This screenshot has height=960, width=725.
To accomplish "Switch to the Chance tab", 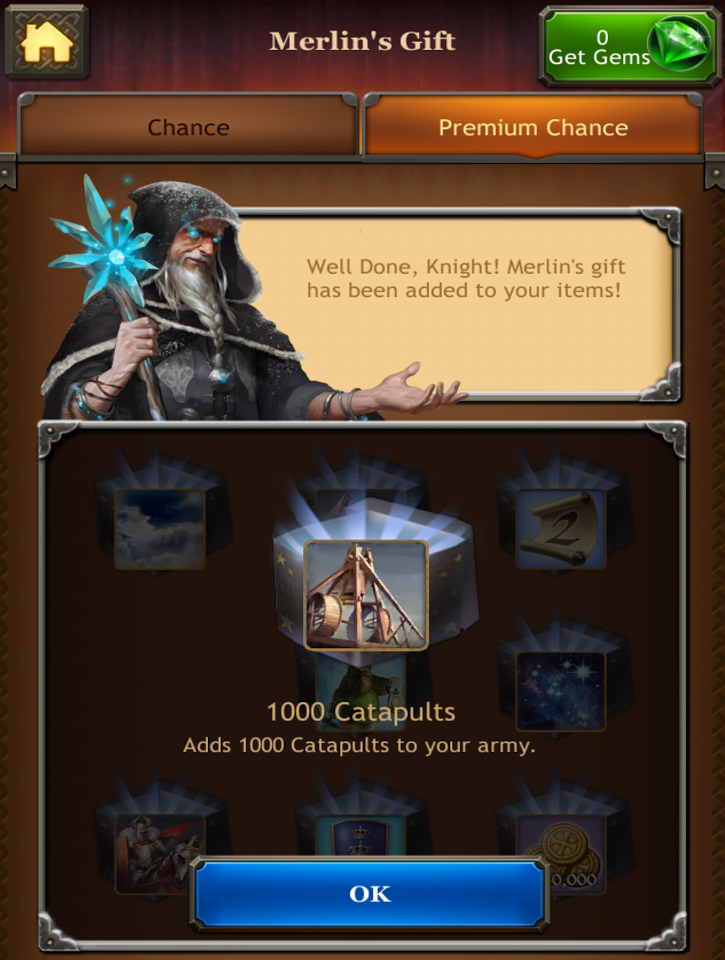I will point(188,127).
